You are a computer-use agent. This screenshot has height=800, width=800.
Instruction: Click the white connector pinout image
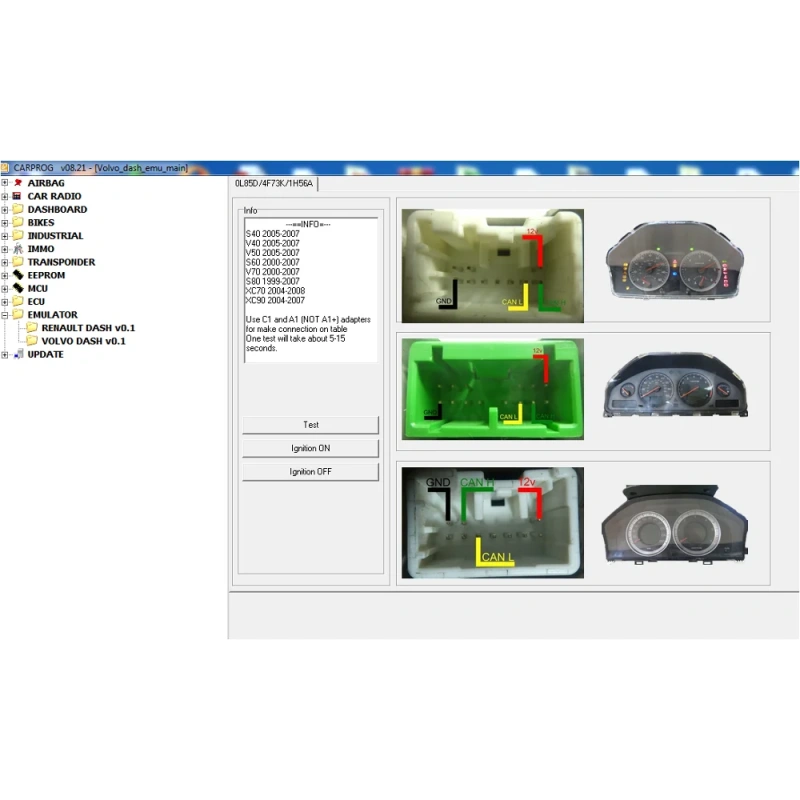(x=493, y=266)
